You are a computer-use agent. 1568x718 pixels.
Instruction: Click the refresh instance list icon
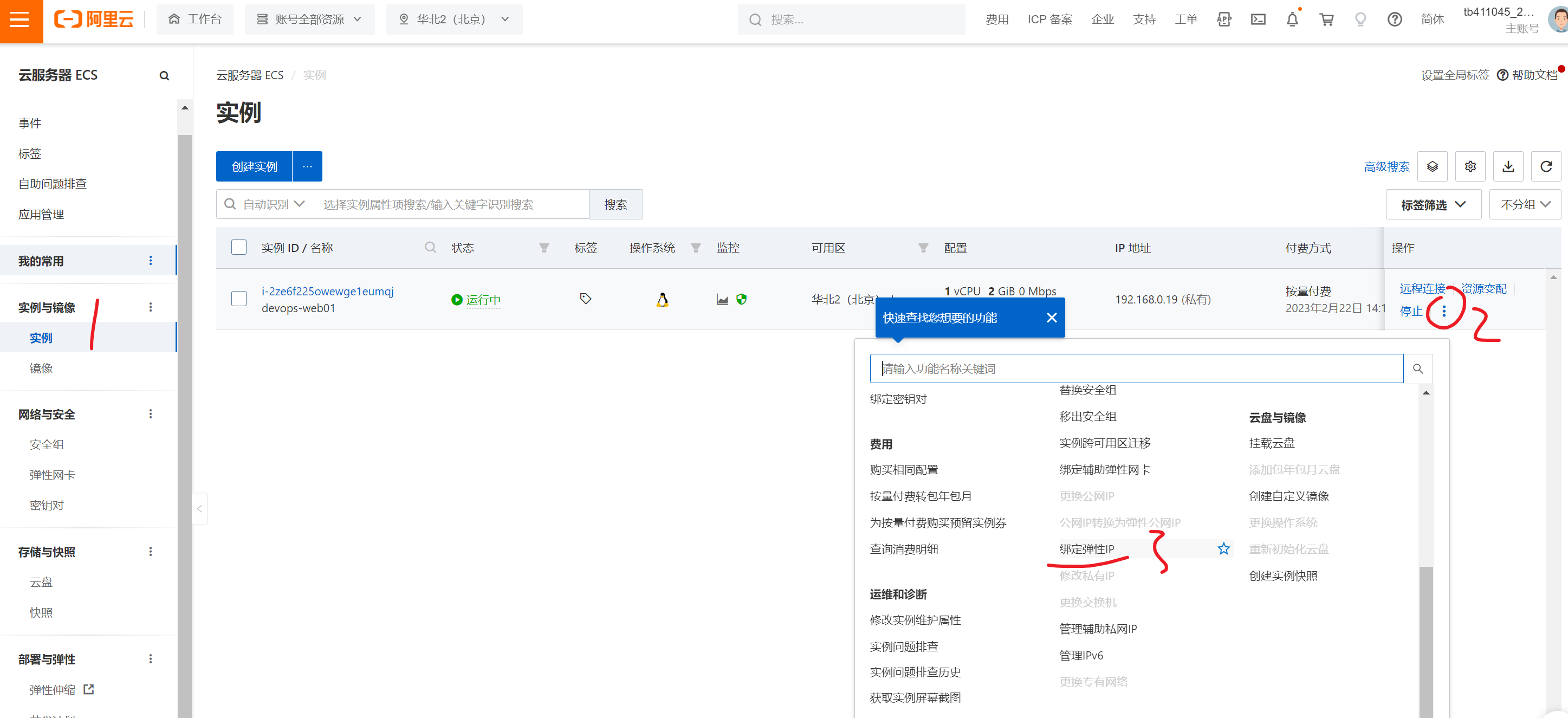click(x=1545, y=166)
